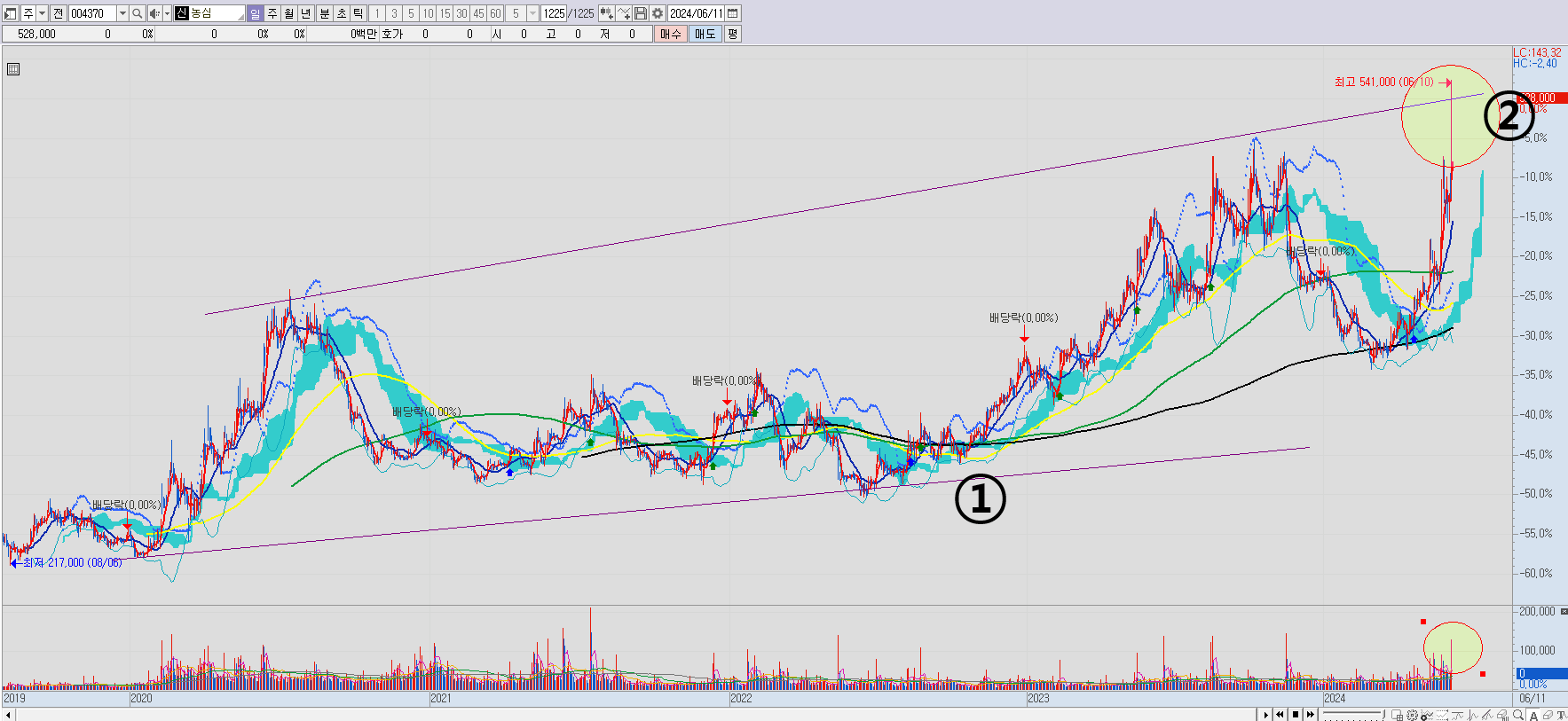Open chart settings gear in top toolbar
This screenshot has width=1568, height=721.
658,13
